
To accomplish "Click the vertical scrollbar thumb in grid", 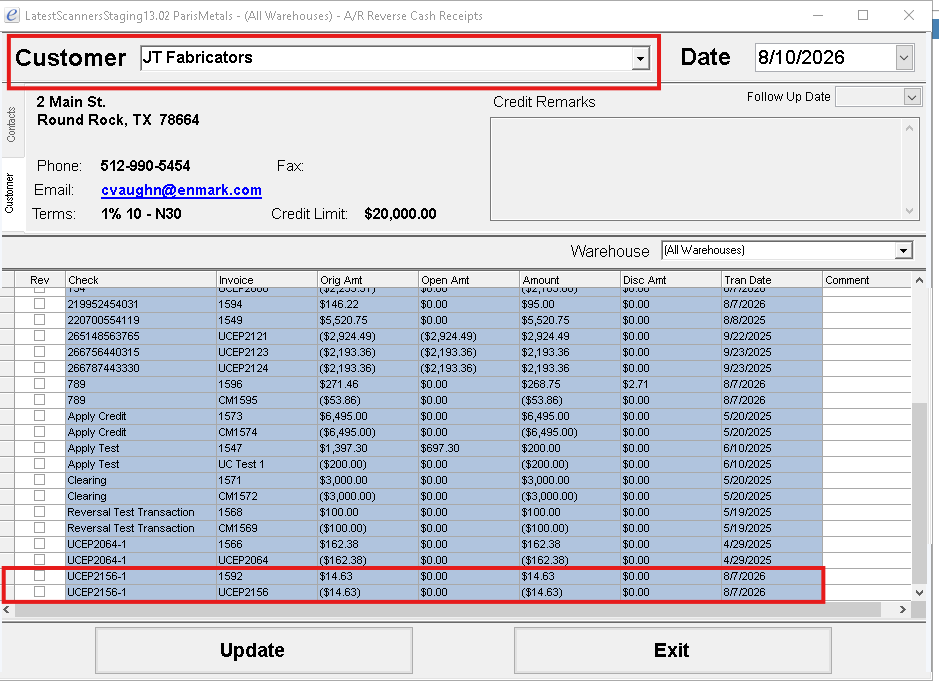I will 919,493.
